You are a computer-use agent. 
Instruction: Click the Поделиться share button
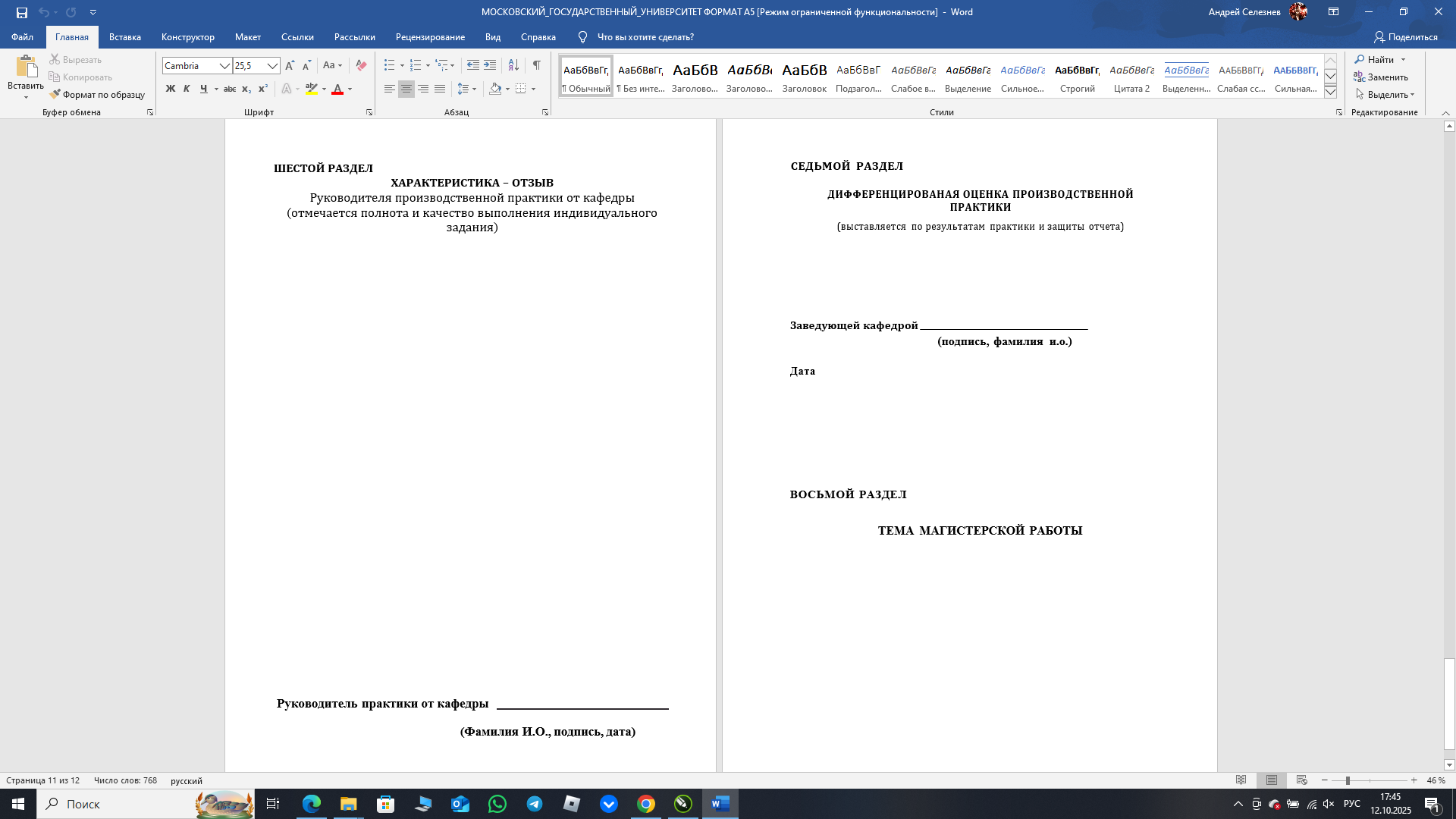tap(1405, 37)
